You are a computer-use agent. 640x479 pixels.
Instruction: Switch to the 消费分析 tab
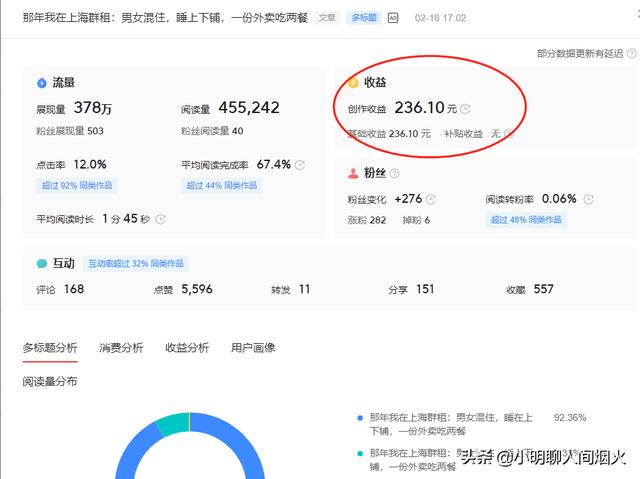click(121, 348)
